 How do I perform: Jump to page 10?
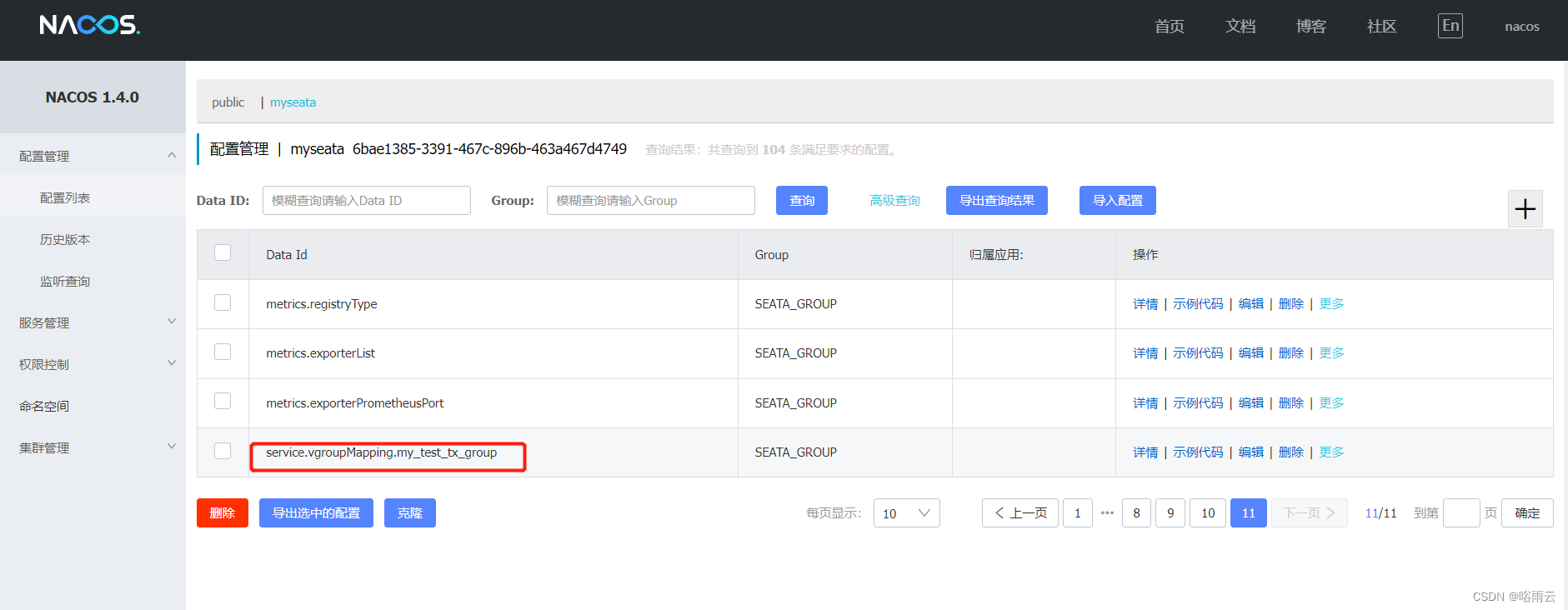pos(1208,513)
